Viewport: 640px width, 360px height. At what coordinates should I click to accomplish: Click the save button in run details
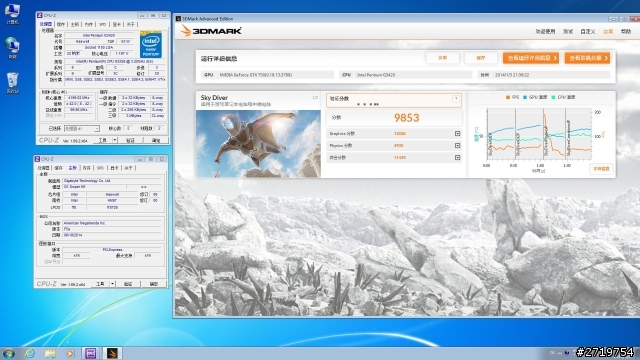pos(481,58)
